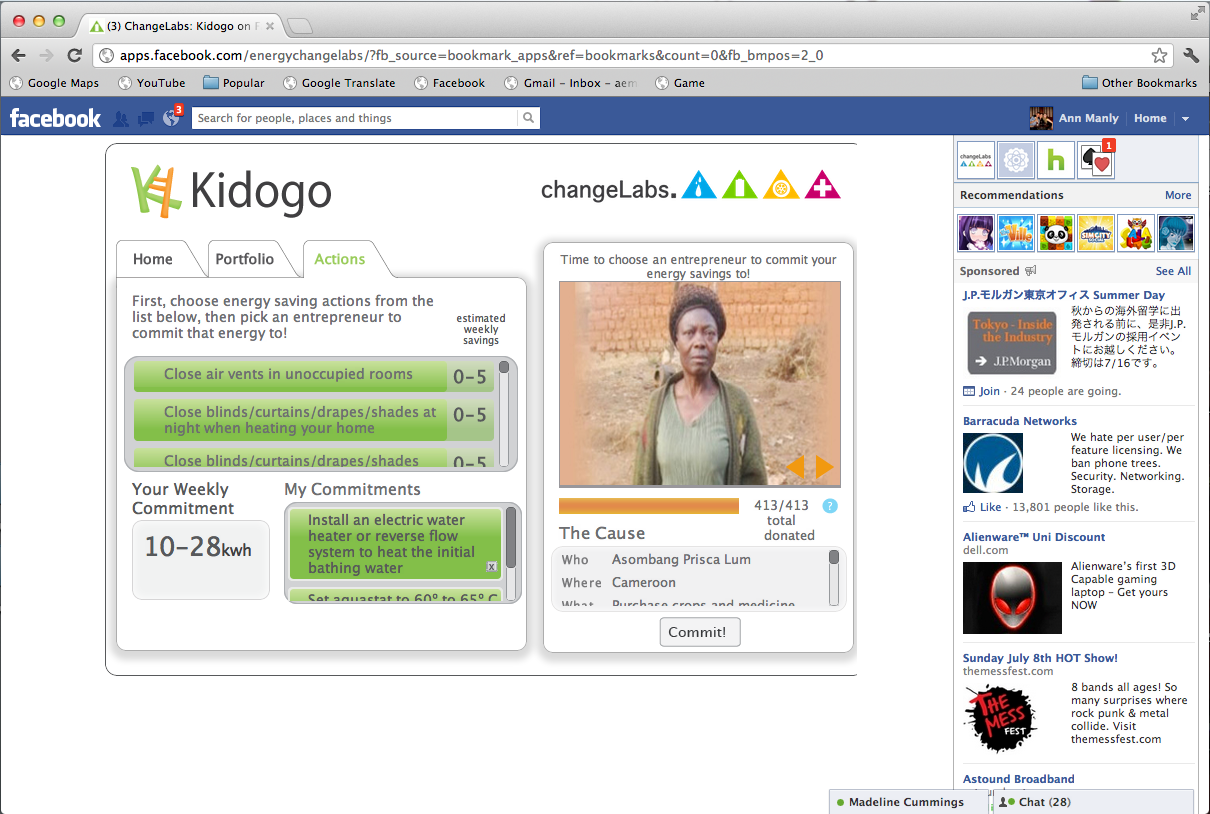Open Madeline Cummings chat tab
This screenshot has height=814, width=1210.
(x=910, y=802)
